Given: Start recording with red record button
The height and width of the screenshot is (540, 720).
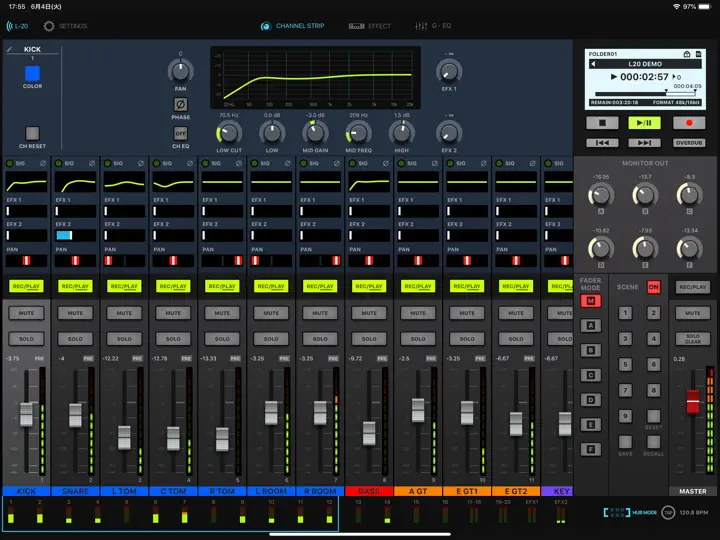Looking at the screenshot, I should click(689, 123).
